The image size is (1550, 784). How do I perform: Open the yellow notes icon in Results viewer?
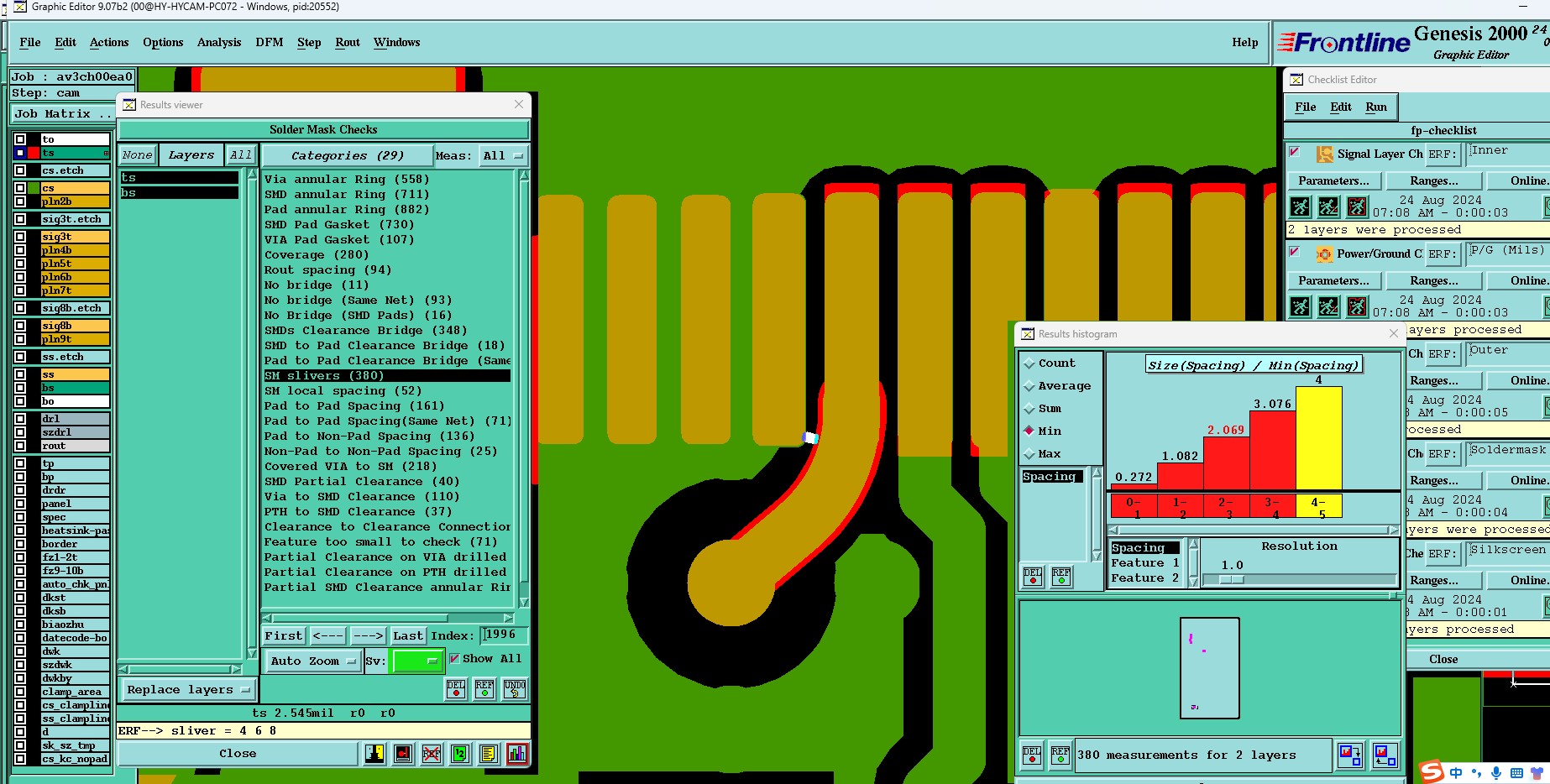coord(489,754)
